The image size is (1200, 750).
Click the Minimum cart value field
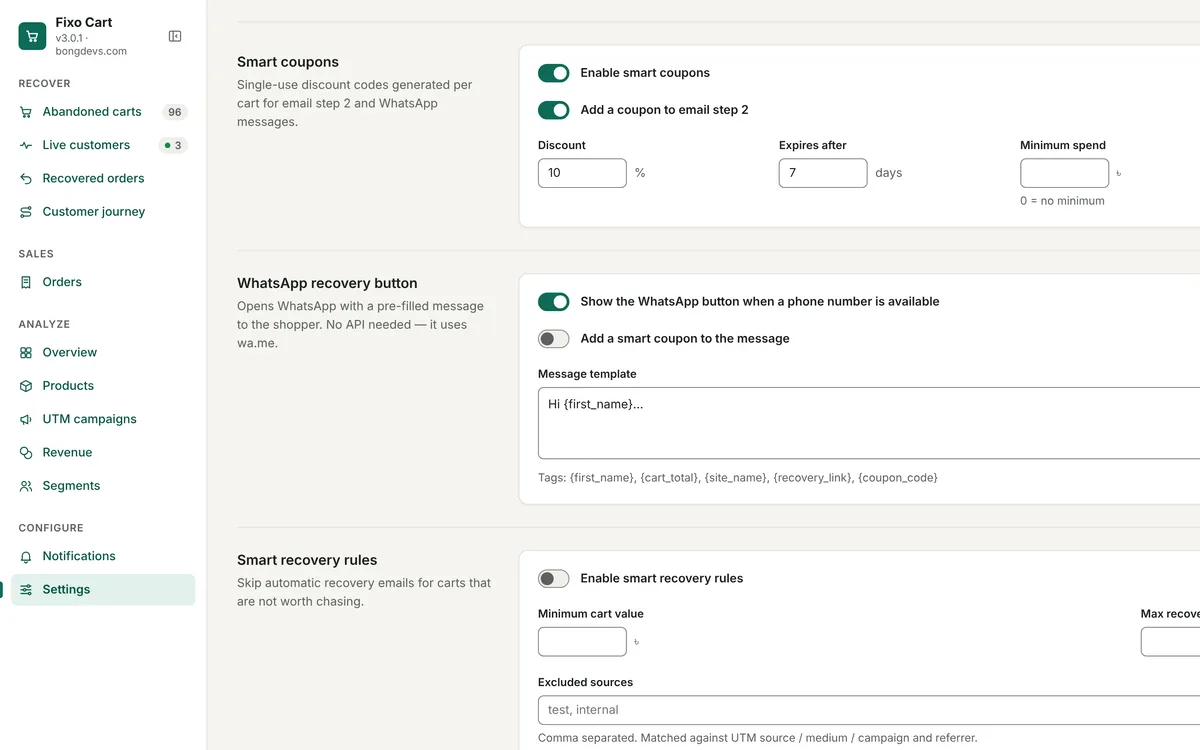click(582, 642)
